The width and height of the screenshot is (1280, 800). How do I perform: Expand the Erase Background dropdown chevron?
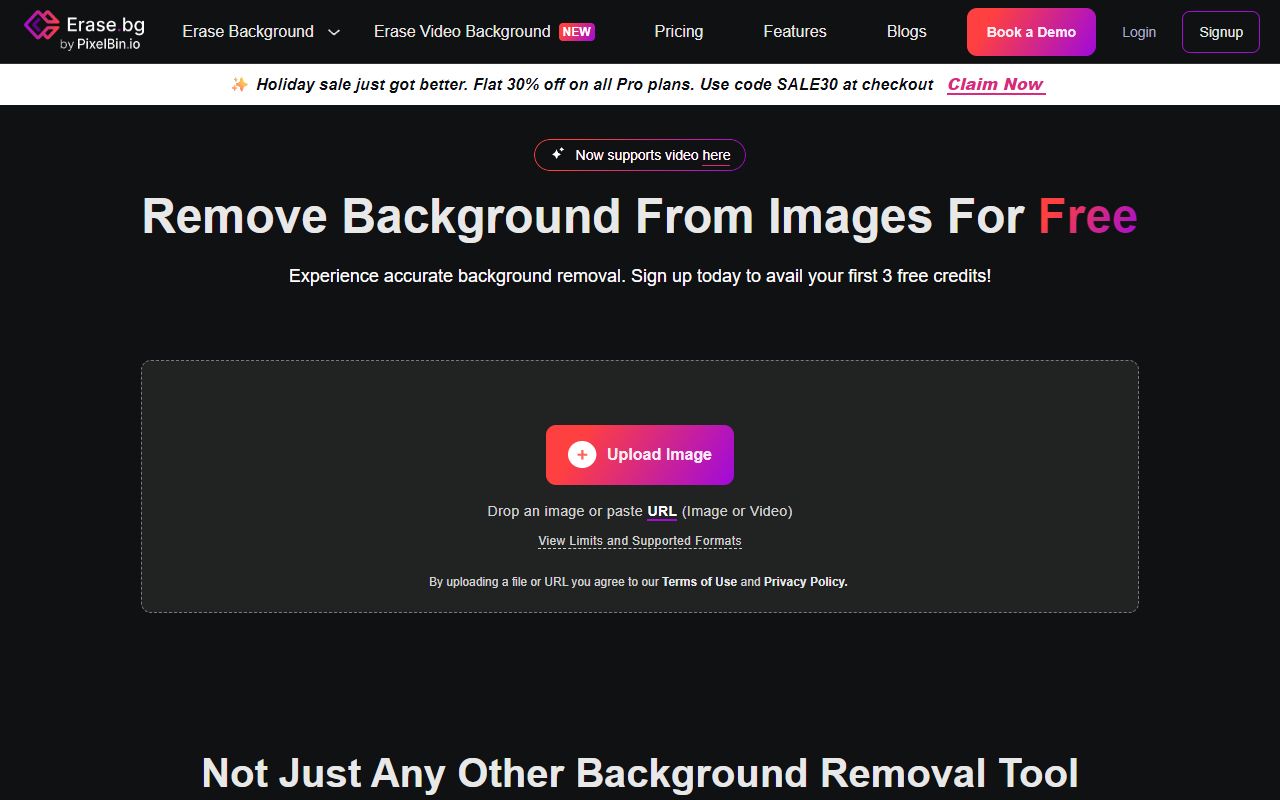pyautogui.click(x=334, y=33)
